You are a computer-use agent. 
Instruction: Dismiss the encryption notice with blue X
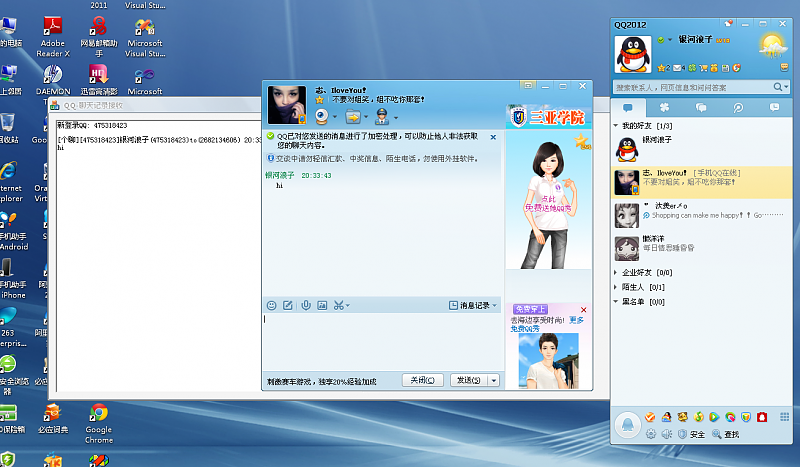coord(493,137)
